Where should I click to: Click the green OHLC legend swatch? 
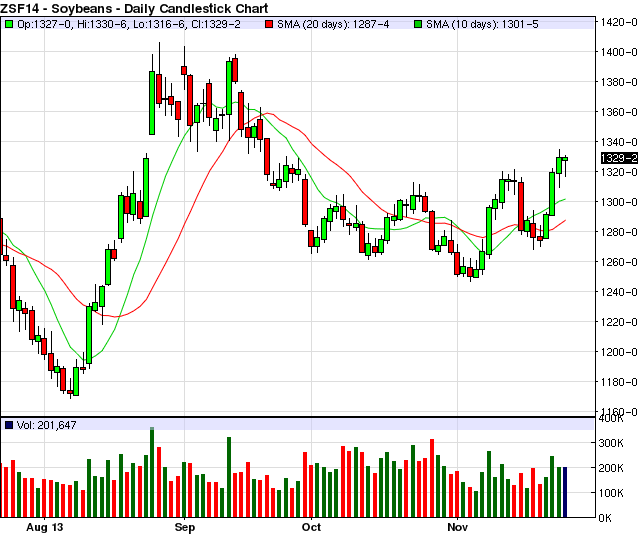(9, 24)
